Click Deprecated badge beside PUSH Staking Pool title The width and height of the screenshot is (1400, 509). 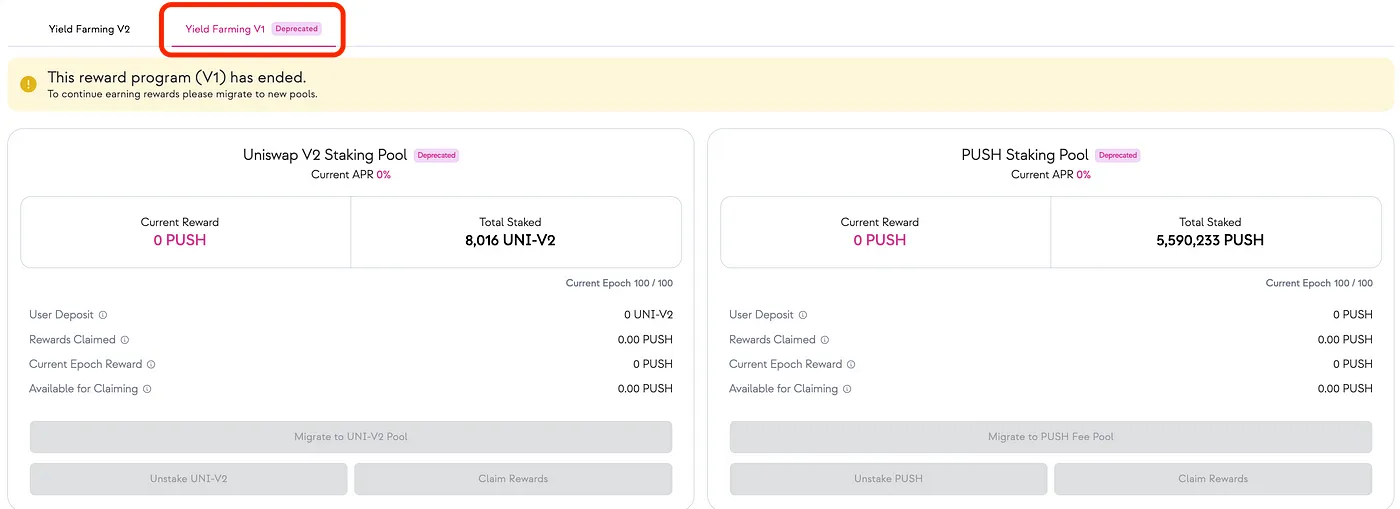coord(1117,156)
